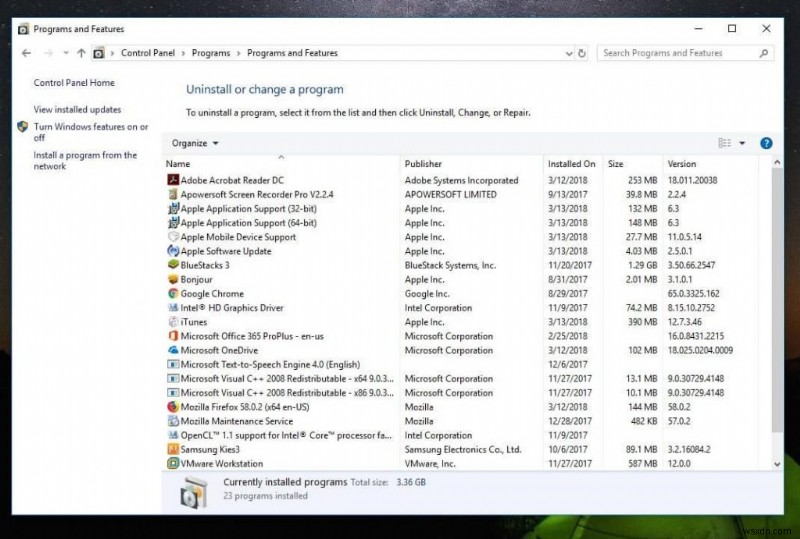Go up one level with Up arrow
The height and width of the screenshot is (539, 800).
81,53
